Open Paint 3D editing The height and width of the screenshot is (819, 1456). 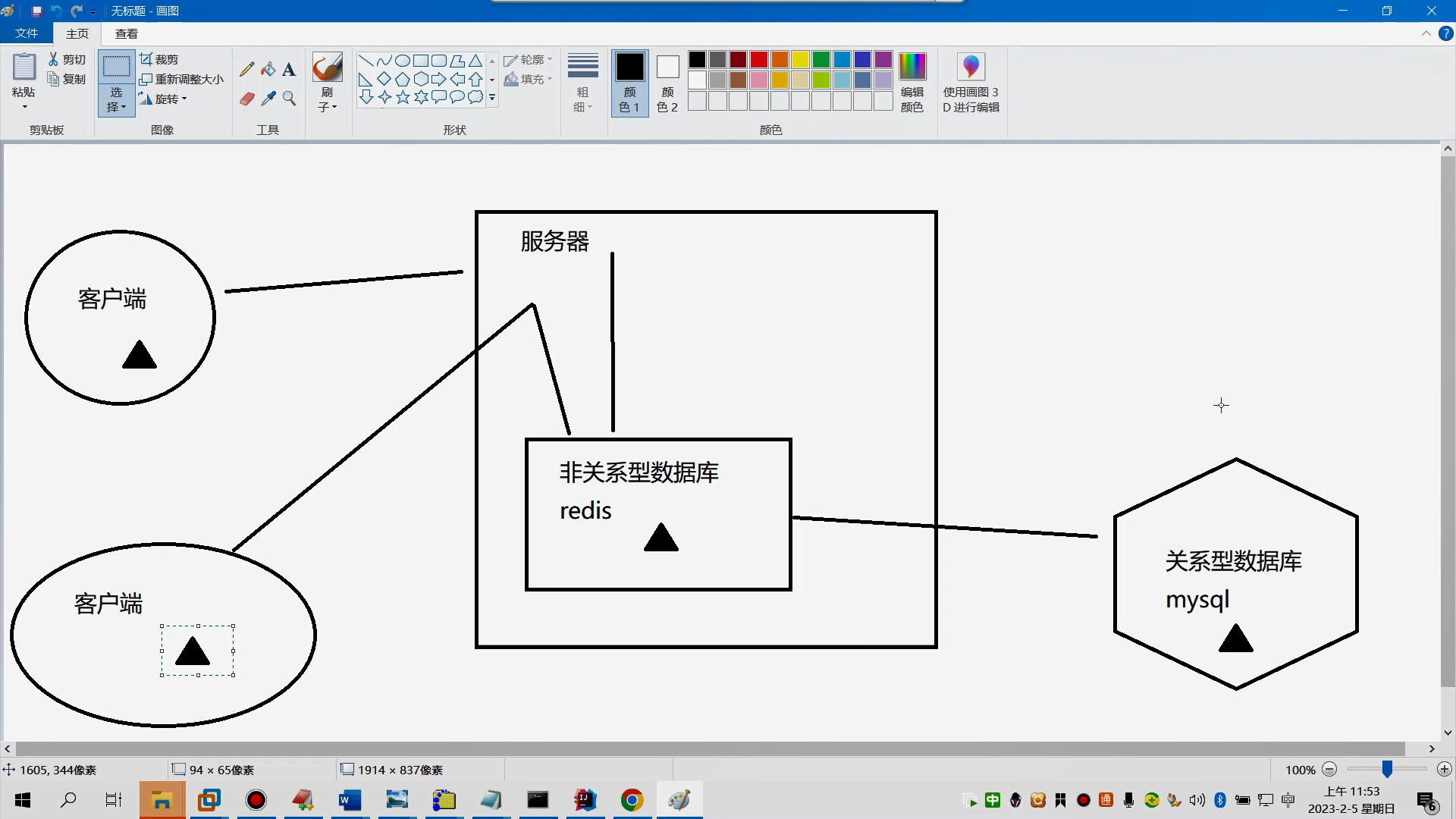pyautogui.click(x=971, y=83)
